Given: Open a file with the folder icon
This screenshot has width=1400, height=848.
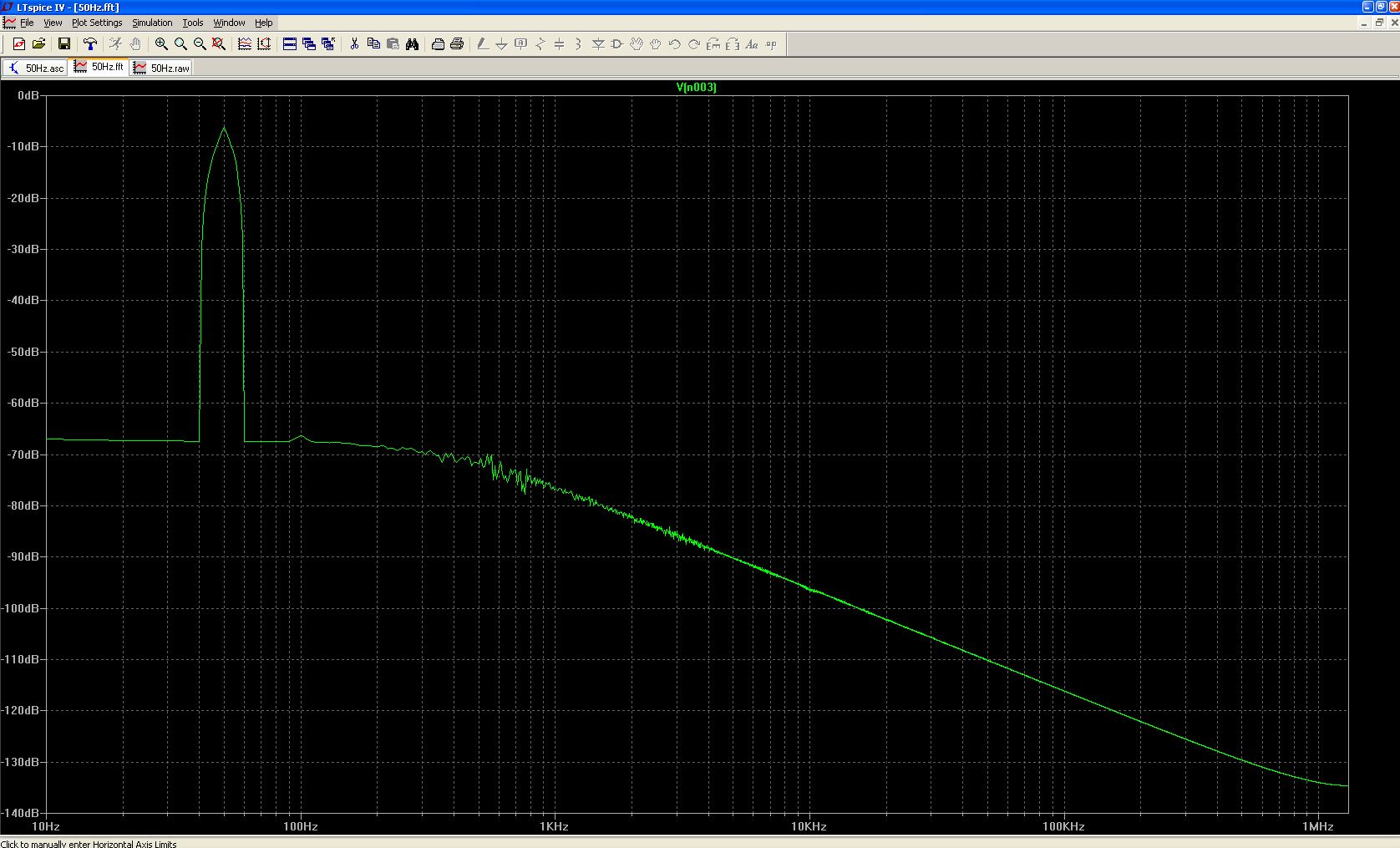Looking at the screenshot, I should 38,44.
